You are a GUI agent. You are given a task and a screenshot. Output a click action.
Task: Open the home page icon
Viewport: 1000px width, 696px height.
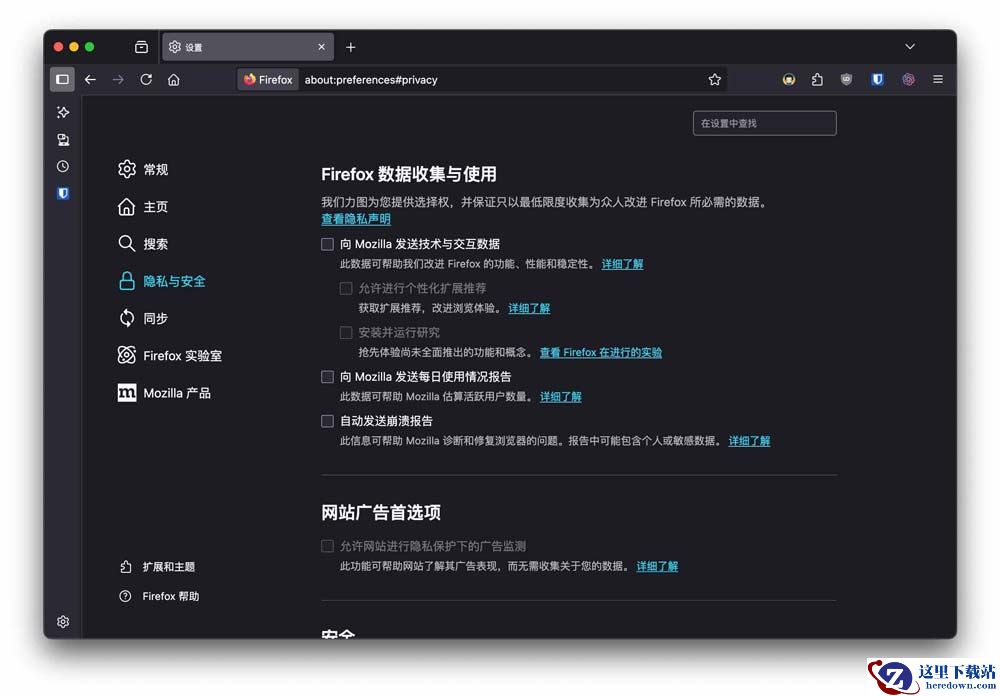pyautogui.click(x=173, y=80)
